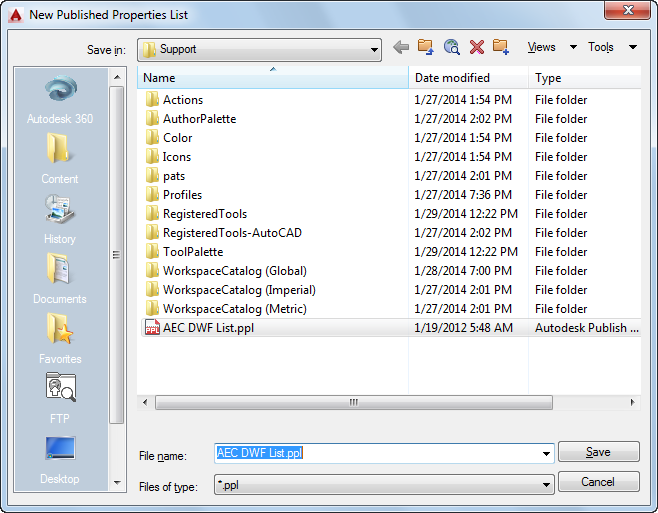Open the Files of type dropdown

(x=384, y=485)
